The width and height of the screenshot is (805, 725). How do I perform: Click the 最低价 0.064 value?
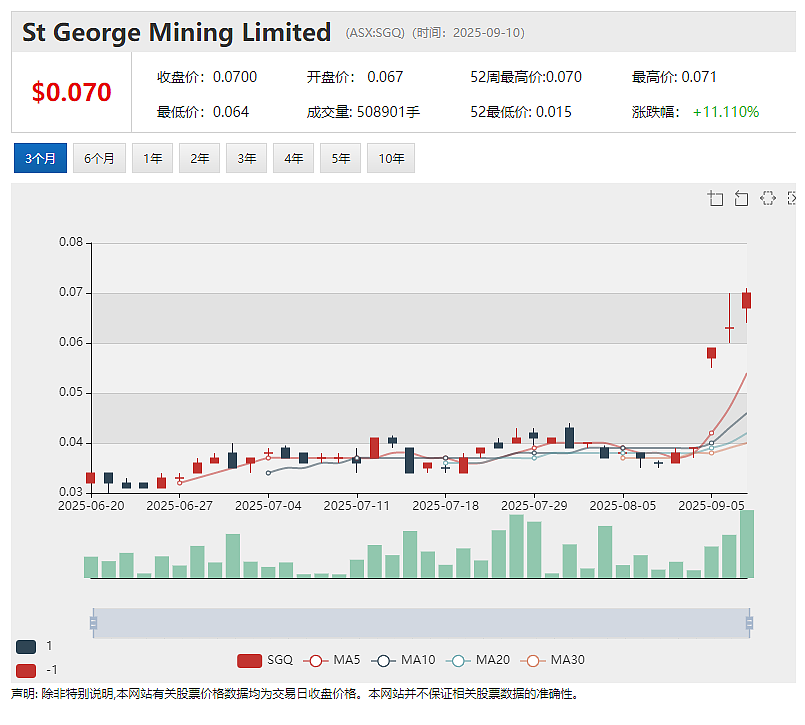coord(203,112)
